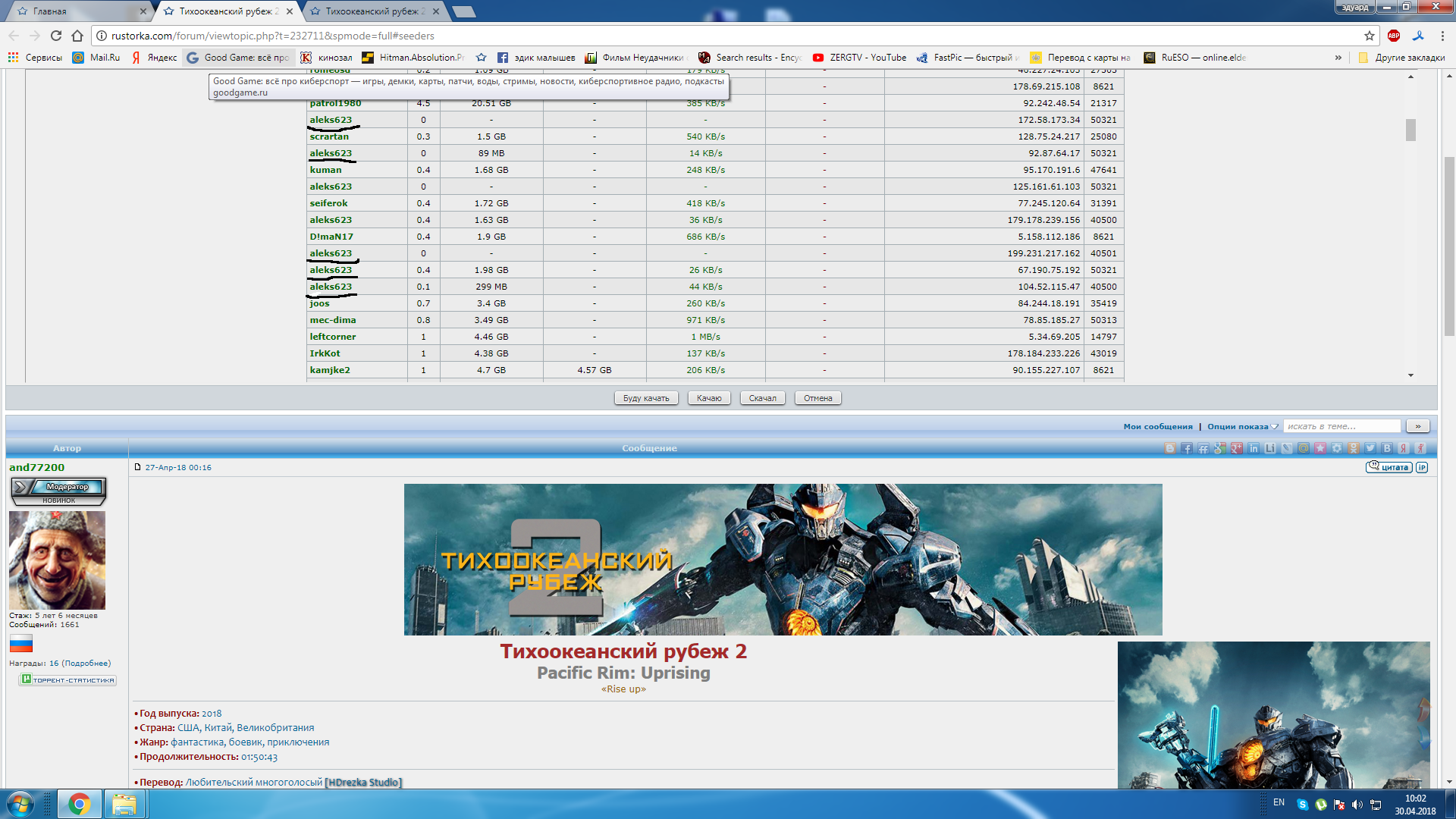Click the Качаю button
Viewport: 1456px width, 819px height.
tap(709, 398)
